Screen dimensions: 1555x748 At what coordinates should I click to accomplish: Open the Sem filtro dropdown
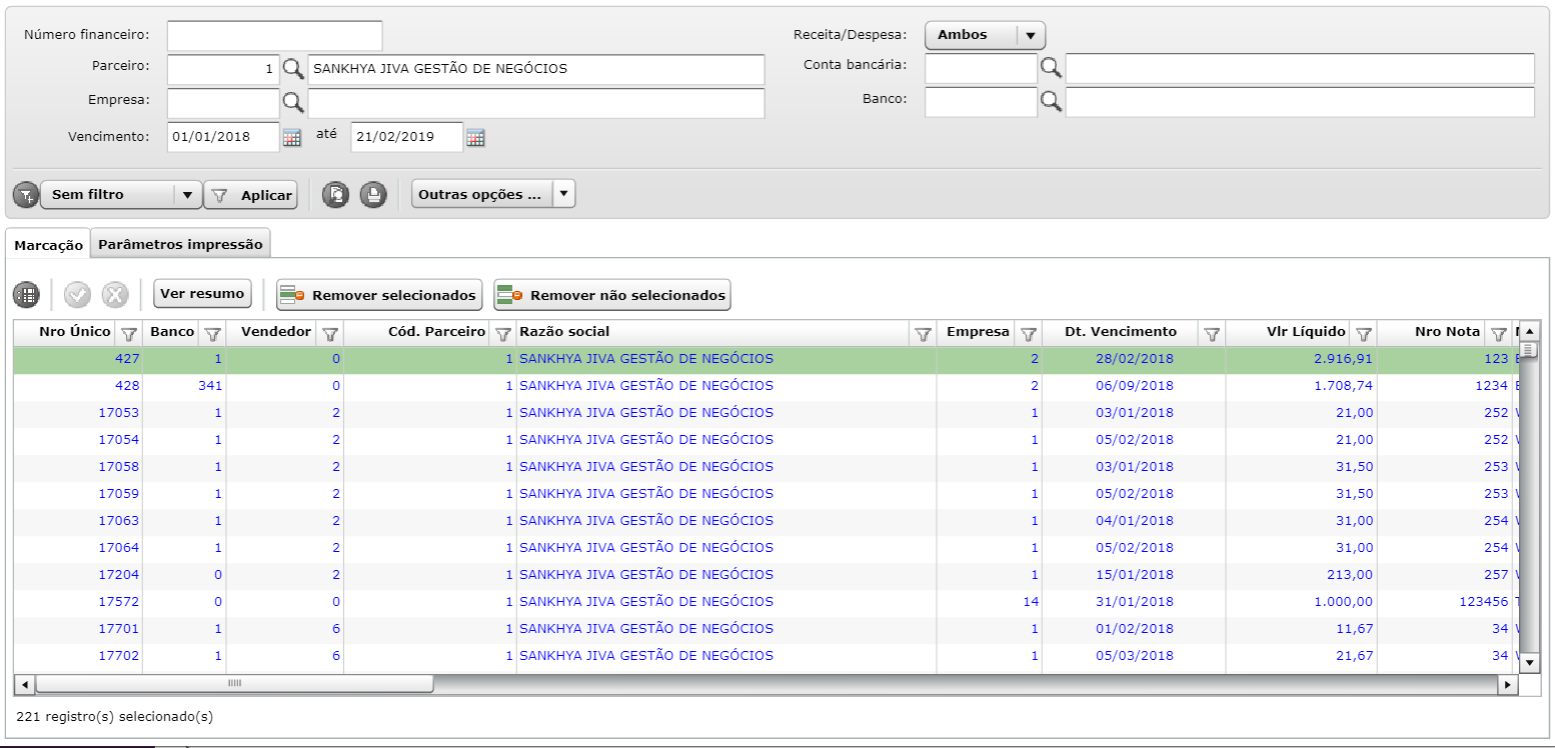(120, 195)
